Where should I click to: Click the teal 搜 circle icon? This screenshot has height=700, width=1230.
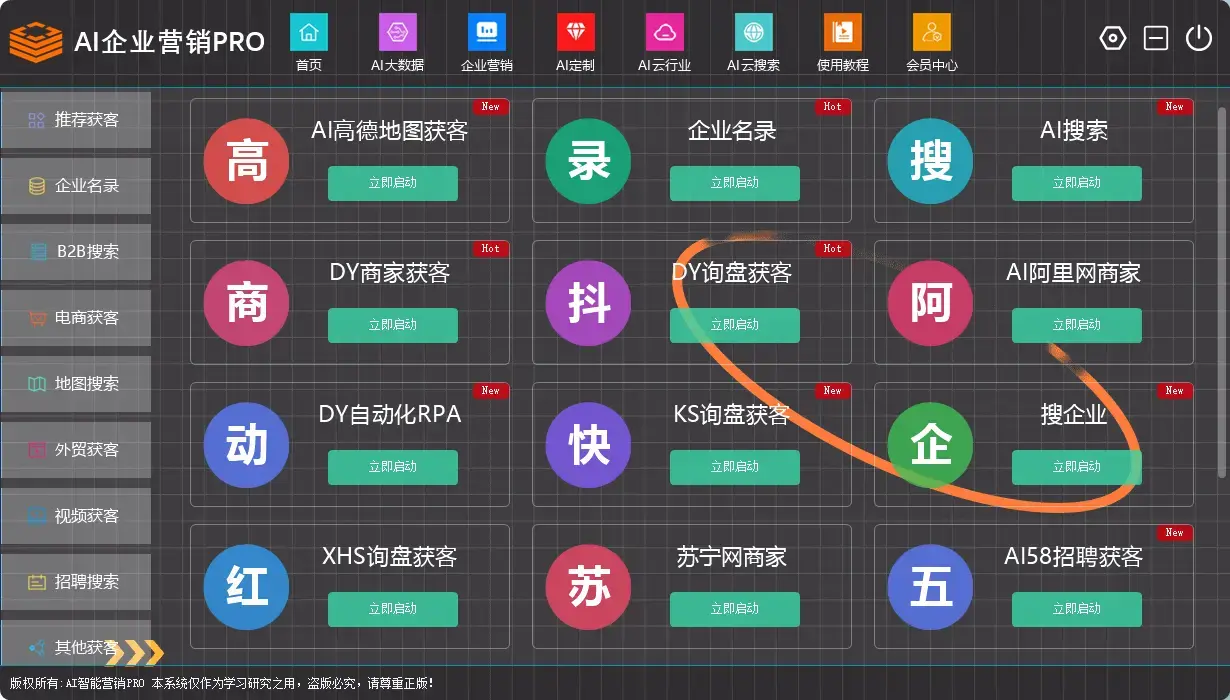[930, 161]
